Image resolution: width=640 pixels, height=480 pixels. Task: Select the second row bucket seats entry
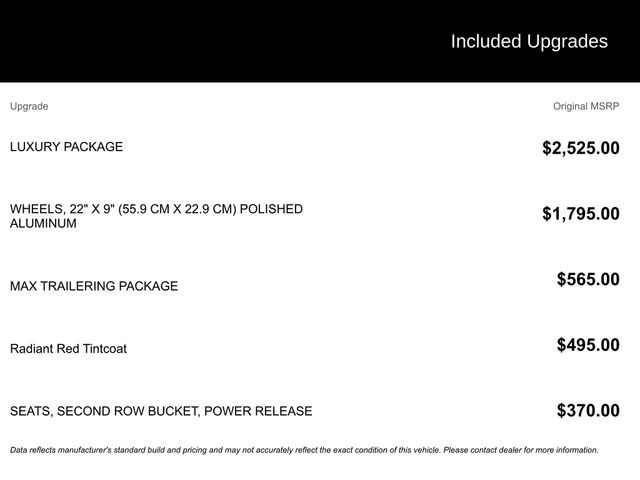coord(161,411)
